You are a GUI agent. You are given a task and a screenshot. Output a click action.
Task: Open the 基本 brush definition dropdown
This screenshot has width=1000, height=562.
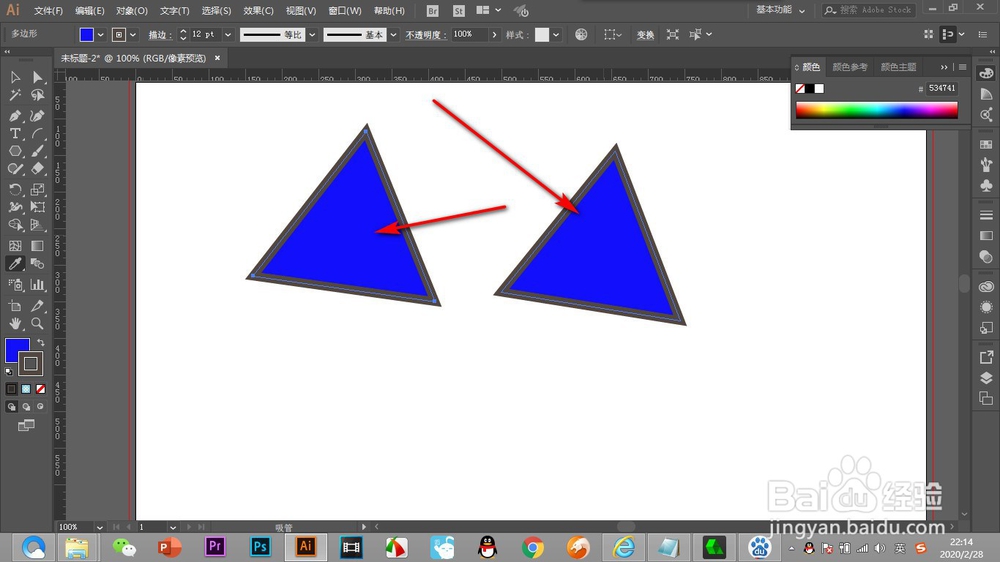(x=393, y=34)
